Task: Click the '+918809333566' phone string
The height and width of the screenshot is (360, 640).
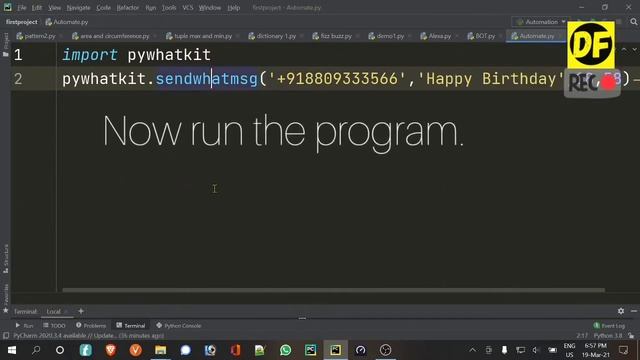Action: (337, 79)
